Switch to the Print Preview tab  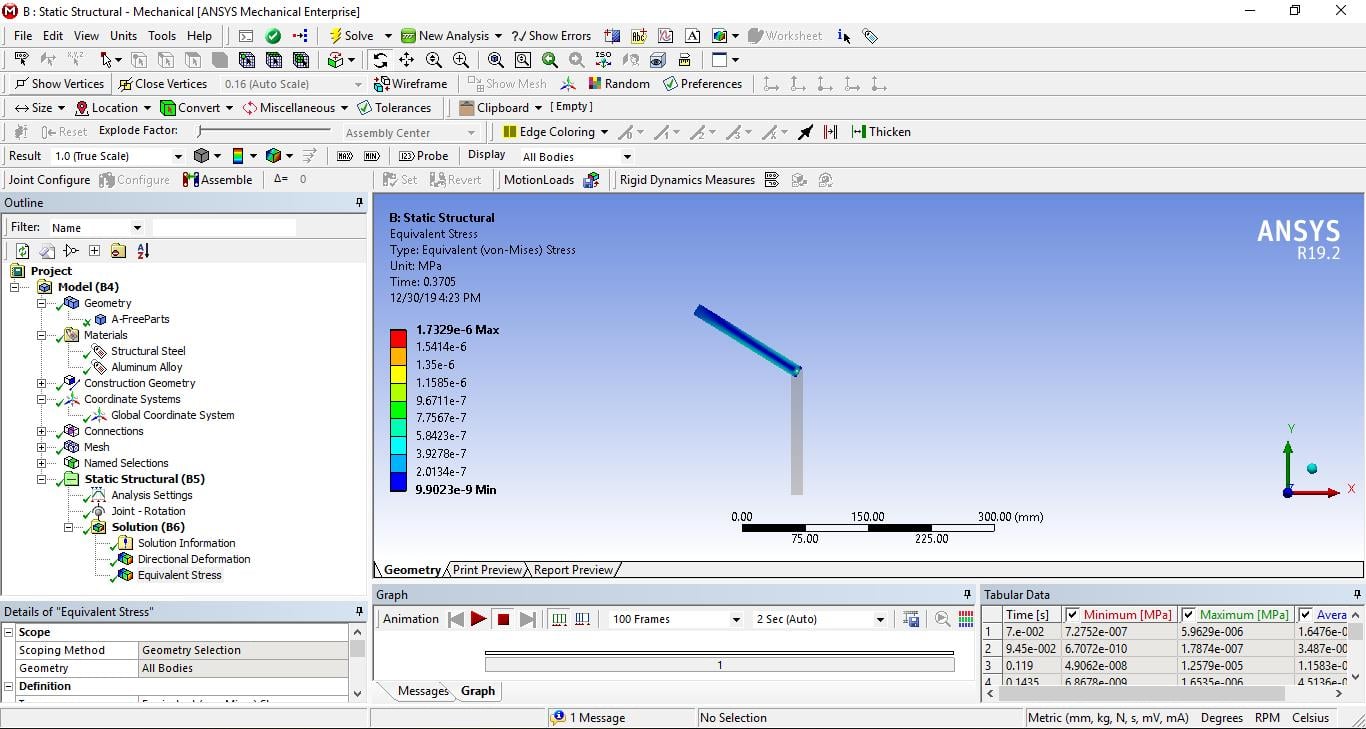tap(487, 570)
